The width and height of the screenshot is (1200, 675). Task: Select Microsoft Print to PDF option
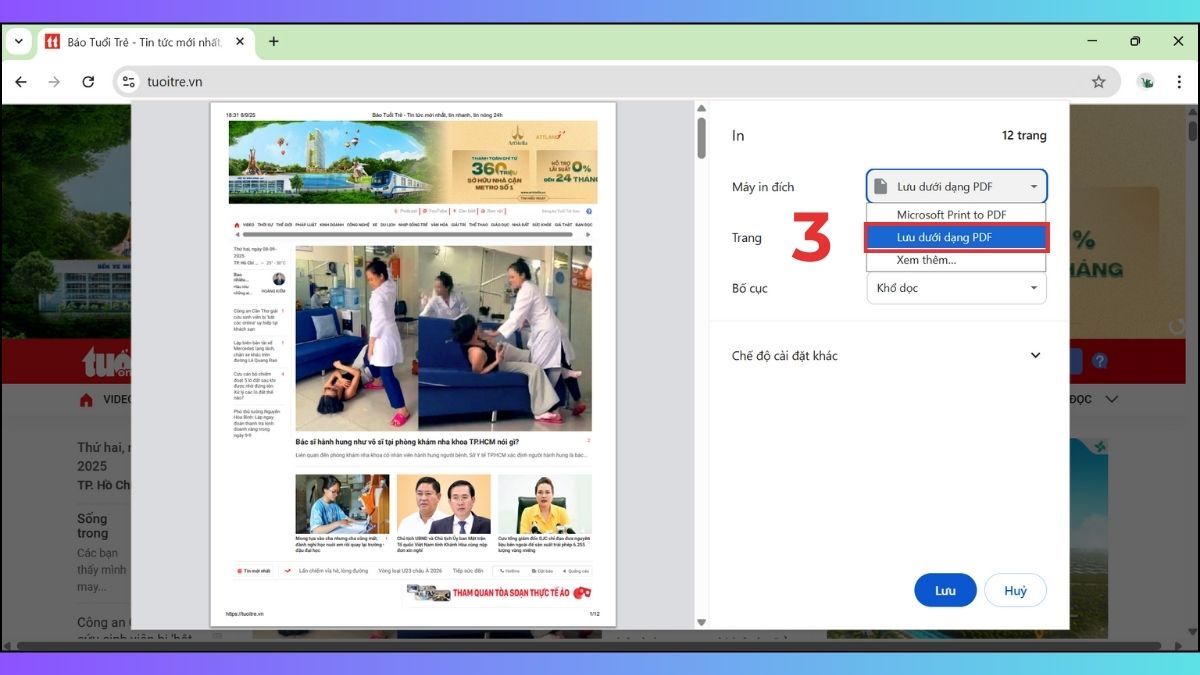(955, 214)
